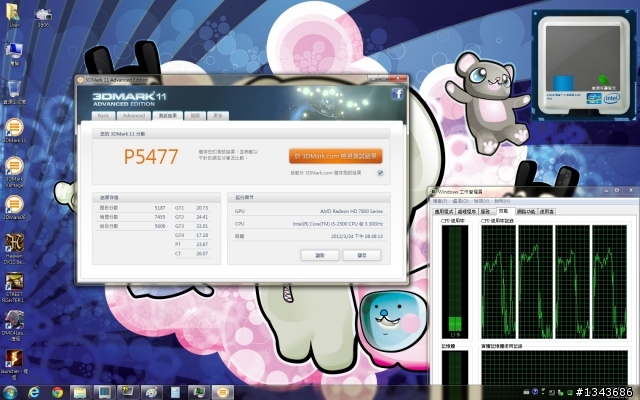Open Task Manager taskbar icon

(x=199, y=393)
